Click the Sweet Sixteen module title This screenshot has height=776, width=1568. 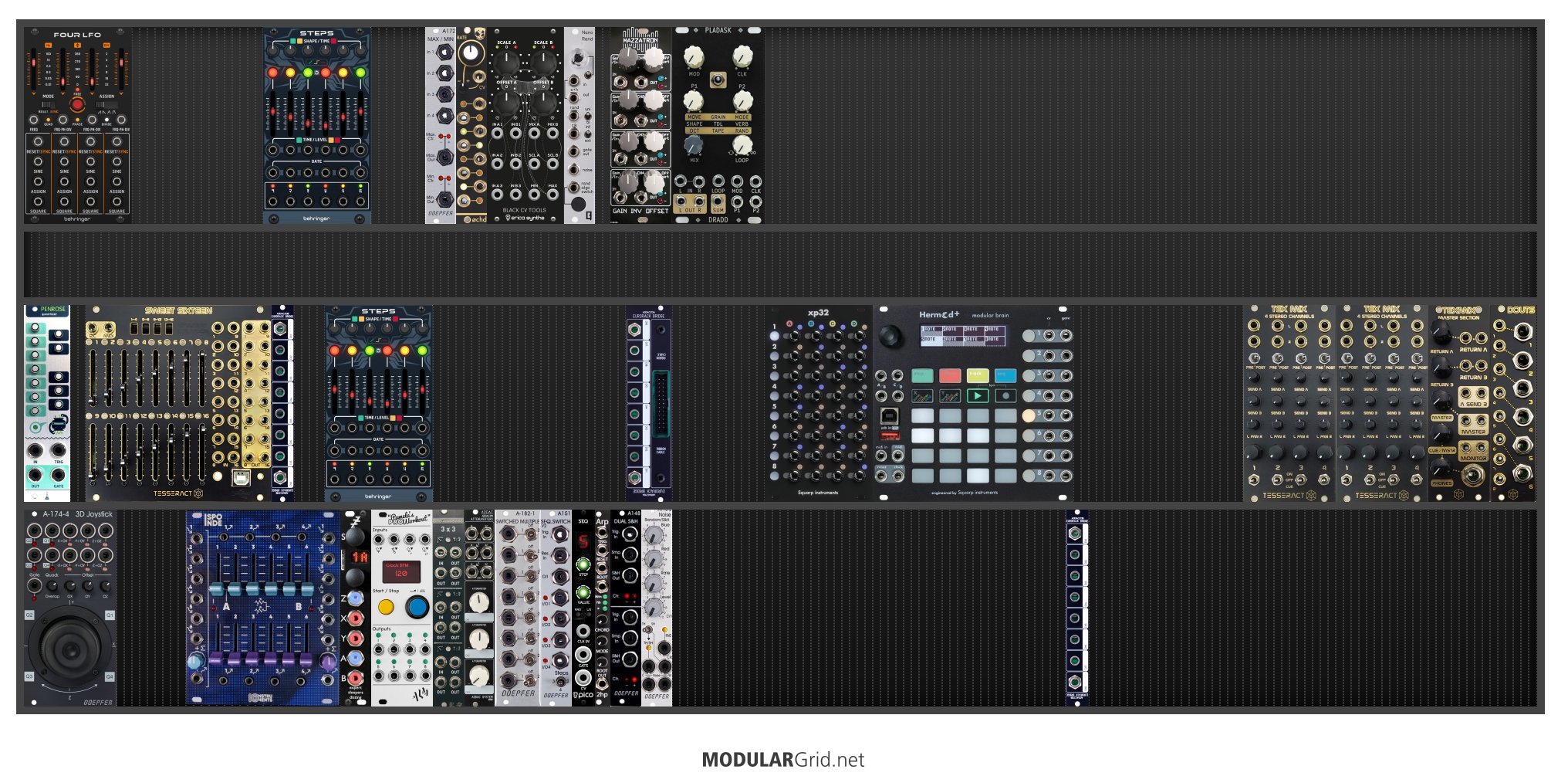click(x=178, y=311)
